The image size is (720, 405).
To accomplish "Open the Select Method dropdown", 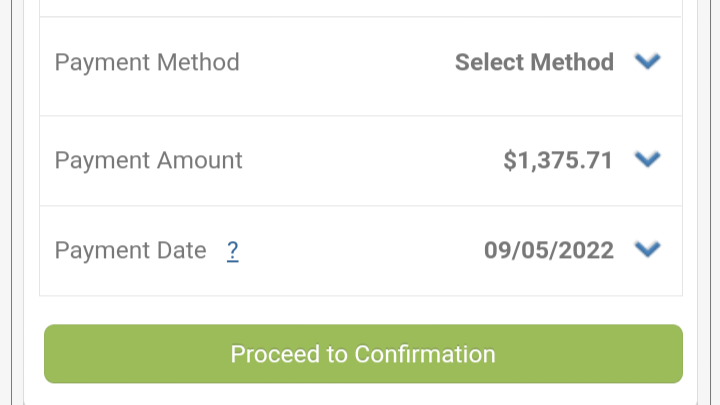I will (x=557, y=62).
